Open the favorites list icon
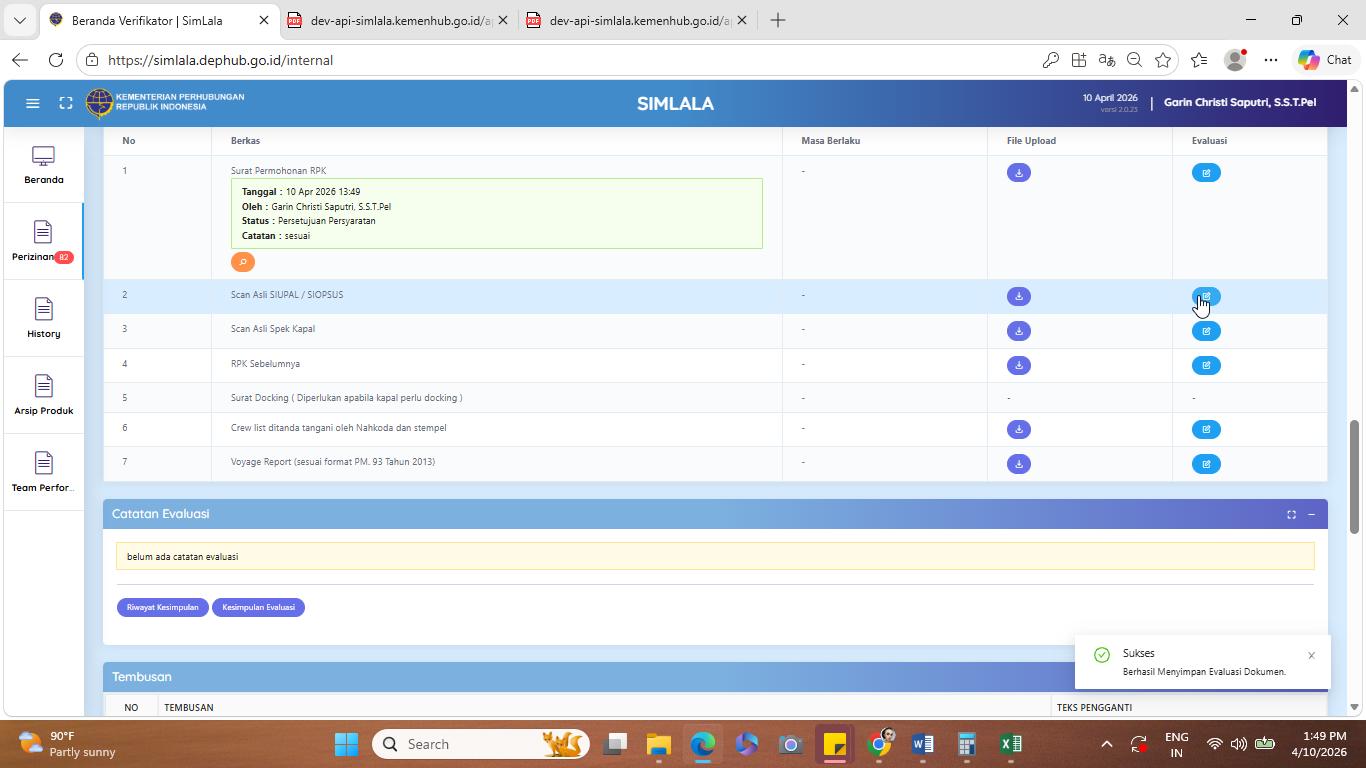This screenshot has height=768, width=1366. [1199, 60]
